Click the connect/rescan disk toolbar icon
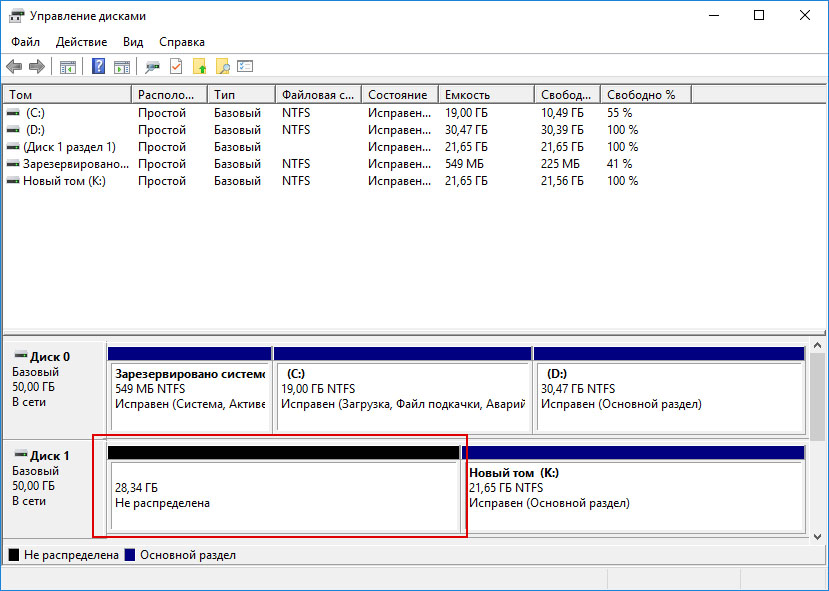The height and width of the screenshot is (591, 829). (152, 67)
